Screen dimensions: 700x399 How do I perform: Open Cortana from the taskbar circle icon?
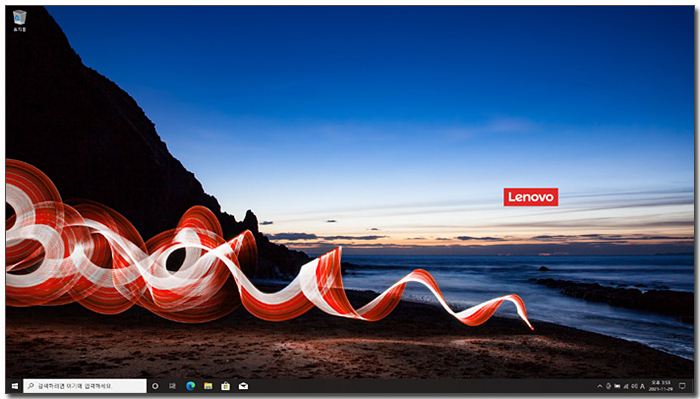tap(155, 386)
